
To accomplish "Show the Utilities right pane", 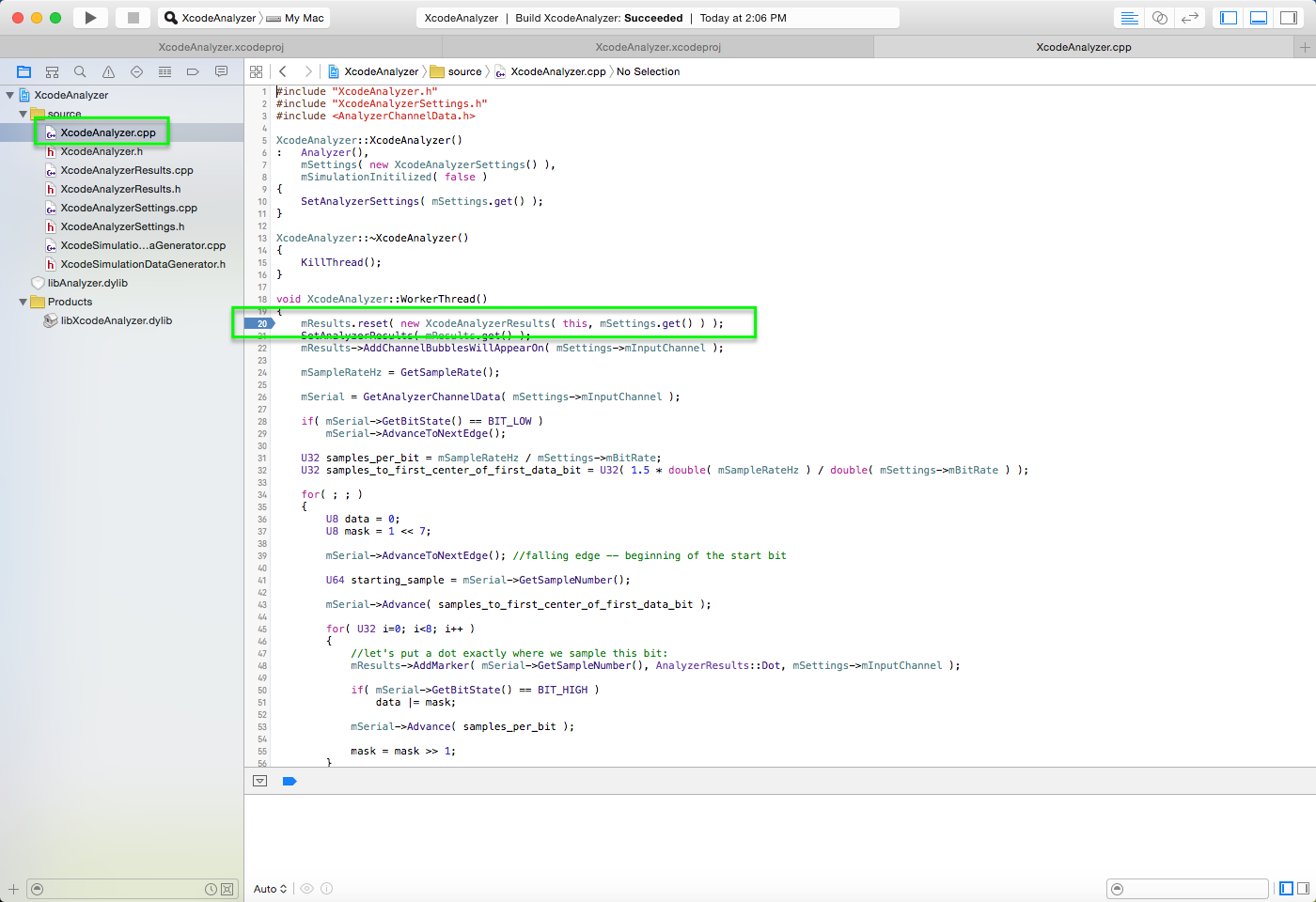I will 1289,18.
